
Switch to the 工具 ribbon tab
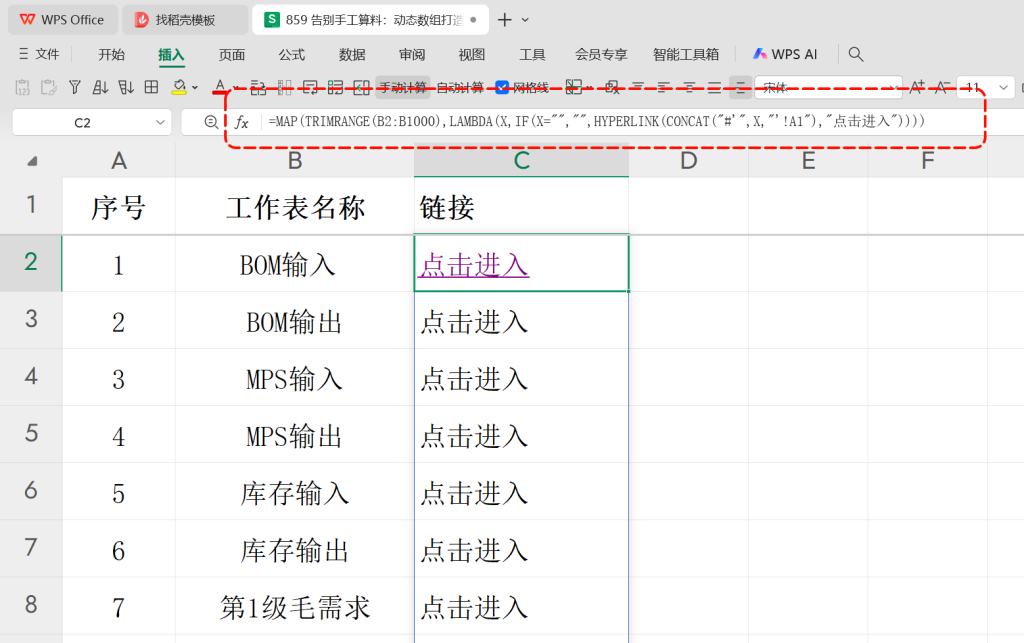pyautogui.click(x=532, y=55)
